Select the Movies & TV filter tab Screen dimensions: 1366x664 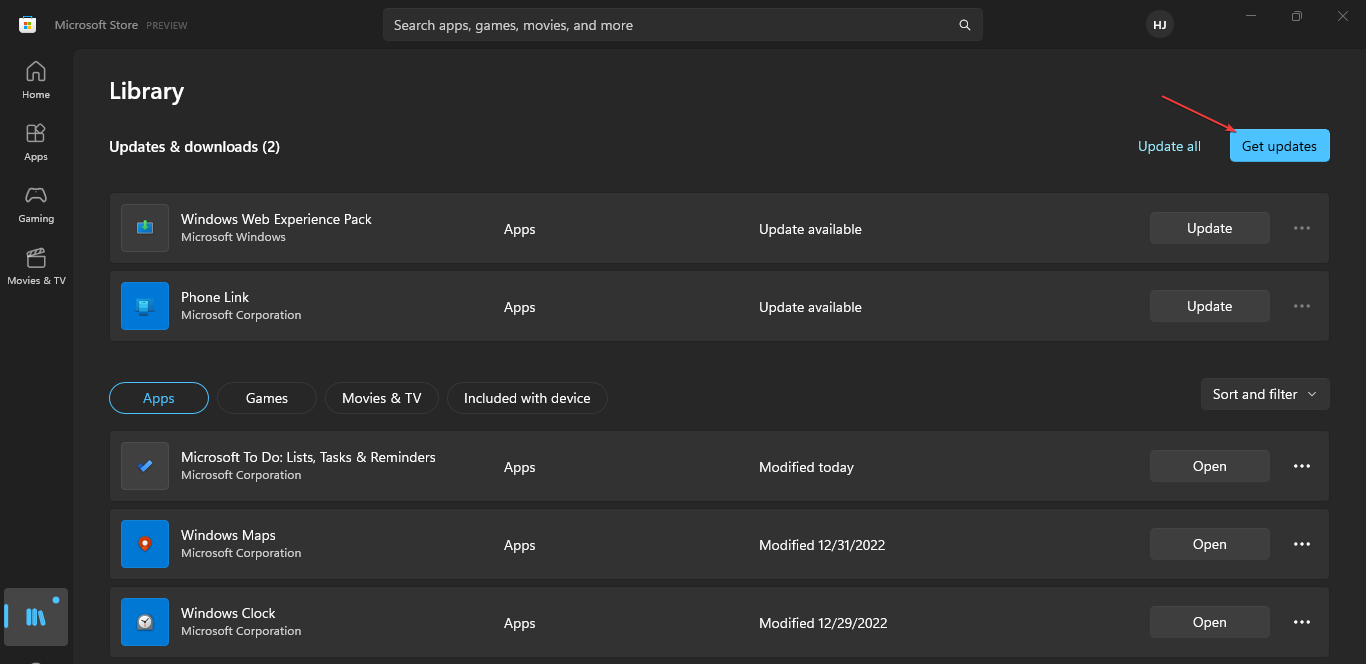point(381,397)
